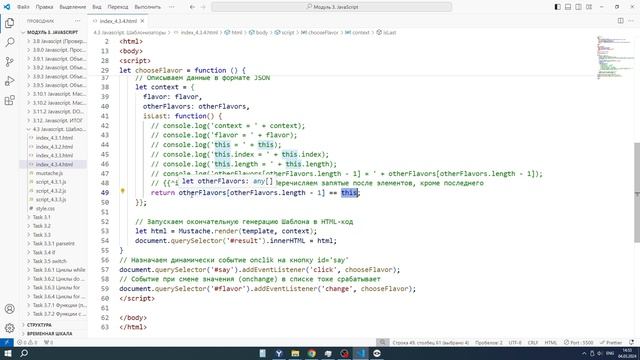Open the Windows Start menu
640x360 pixels.
8,353
